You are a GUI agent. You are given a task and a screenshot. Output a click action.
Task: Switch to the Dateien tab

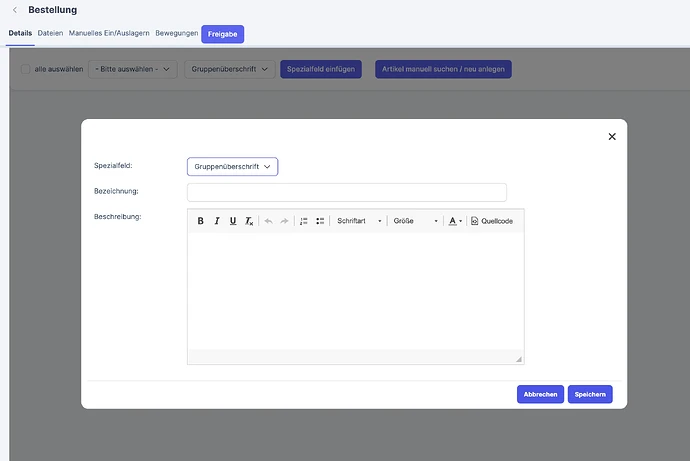[x=50, y=33]
